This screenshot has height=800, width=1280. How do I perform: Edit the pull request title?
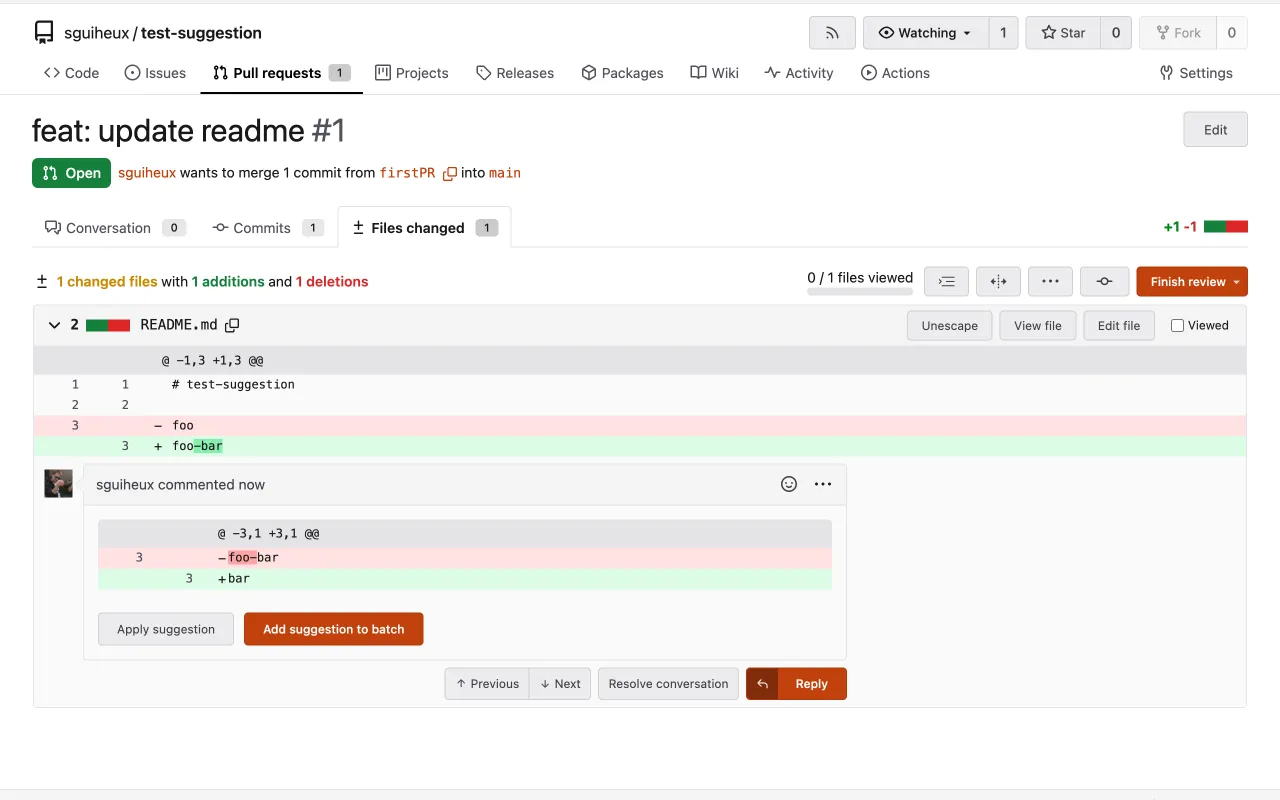[x=1215, y=130]
